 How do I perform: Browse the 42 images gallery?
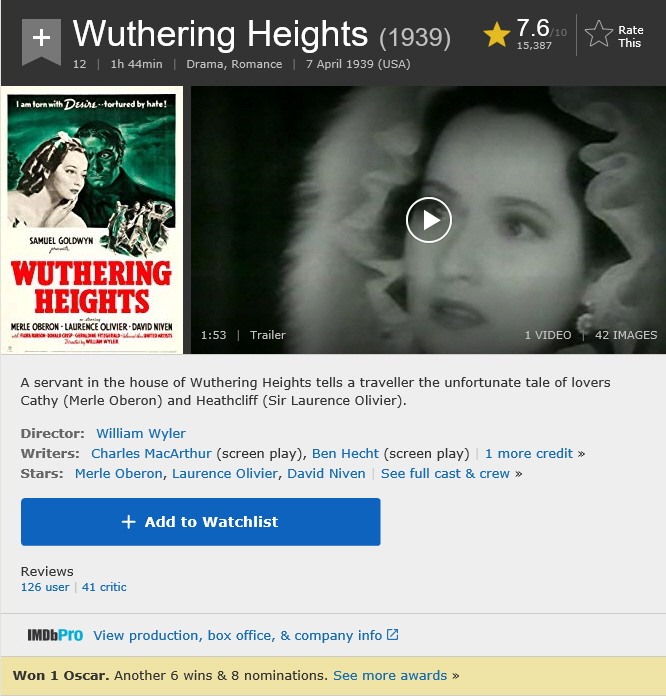pyautogui.click(x=626, y=335)
